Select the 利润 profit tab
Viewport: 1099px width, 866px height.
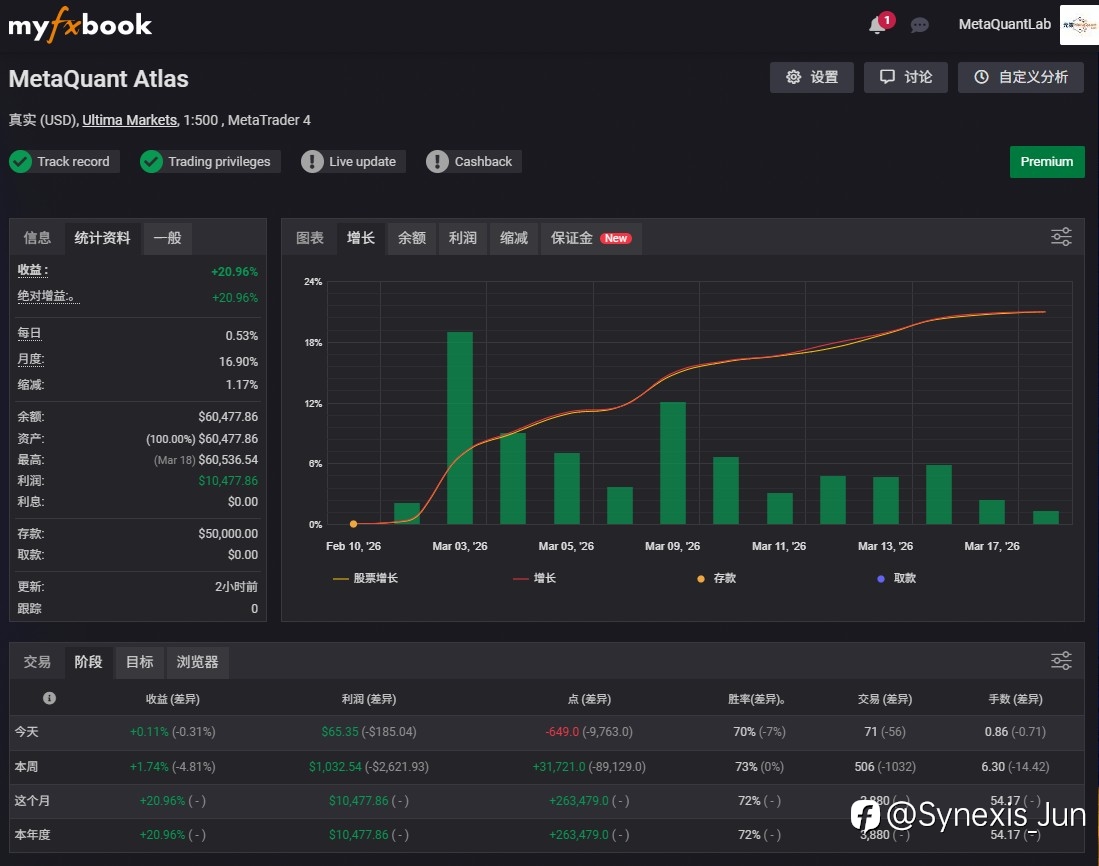click(x=463, y=238)
